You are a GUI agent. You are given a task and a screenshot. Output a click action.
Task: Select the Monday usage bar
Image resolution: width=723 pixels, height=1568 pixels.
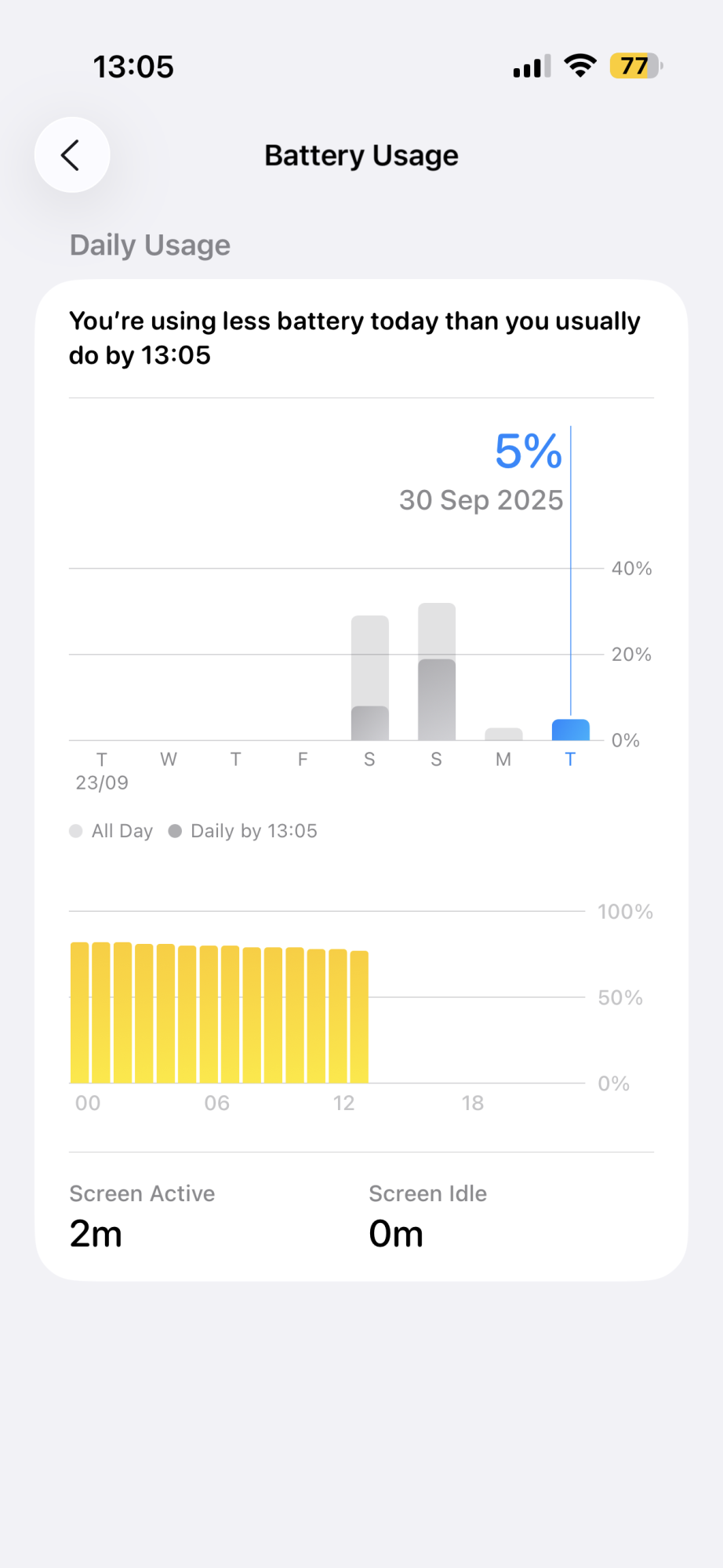503,735
